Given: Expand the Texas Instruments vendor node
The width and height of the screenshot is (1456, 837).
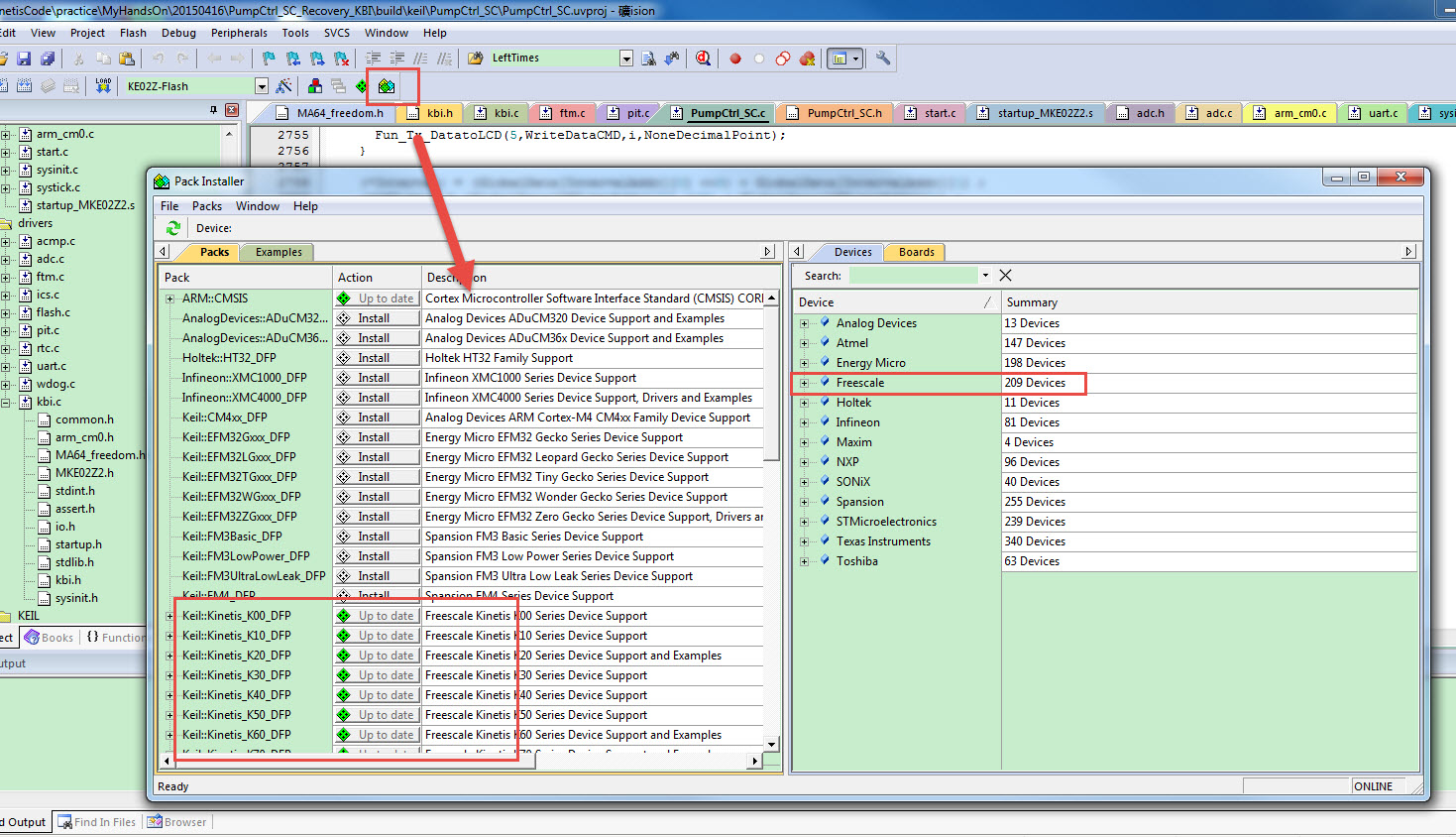Looking at the screenshot, I should (x=804, y=541).
